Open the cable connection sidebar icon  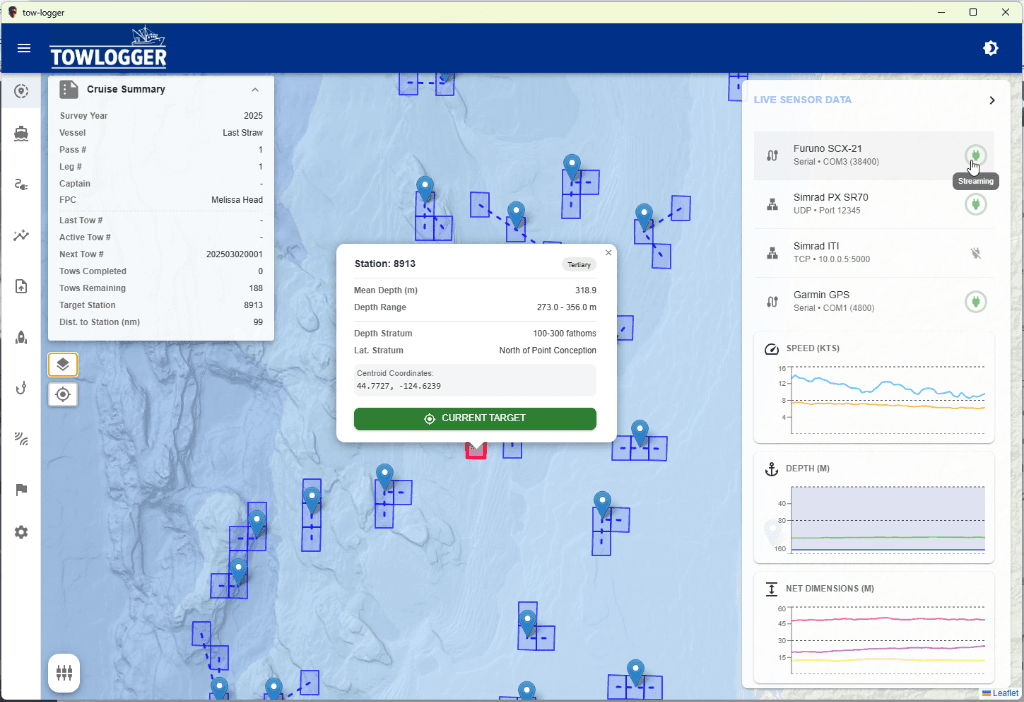point(21,185)
